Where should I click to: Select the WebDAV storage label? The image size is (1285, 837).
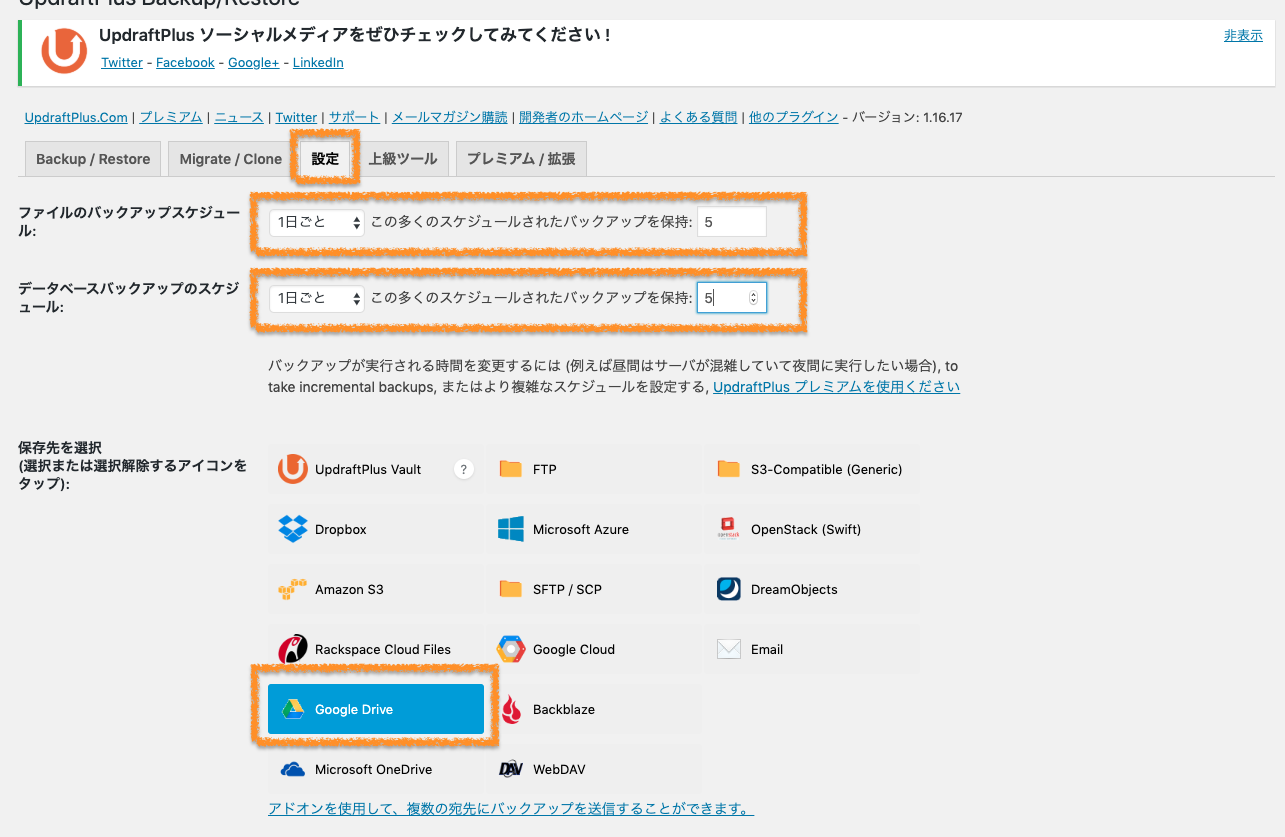559,769
